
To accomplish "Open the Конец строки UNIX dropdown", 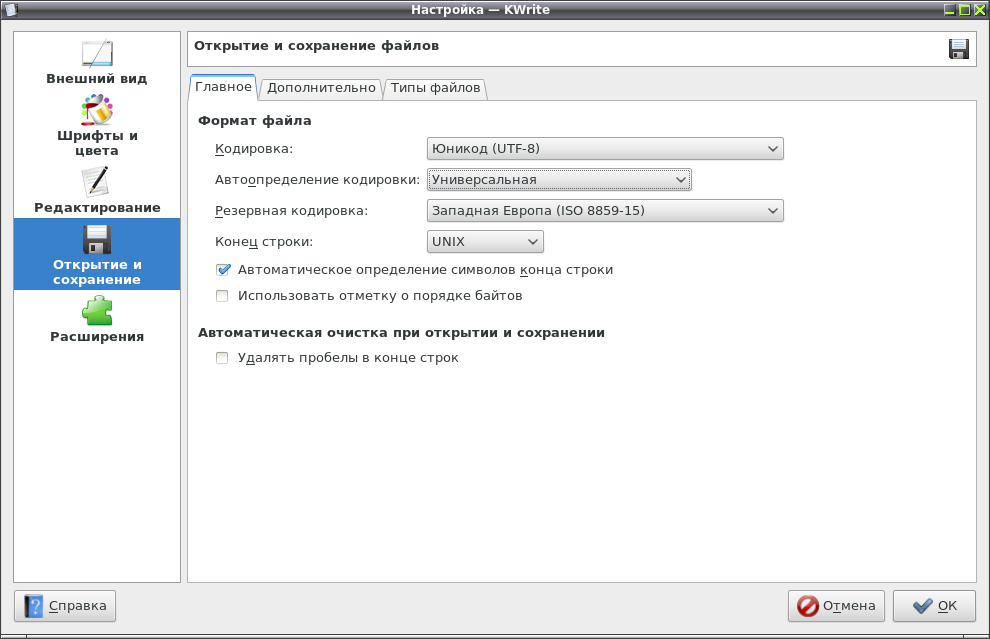I will tap(485, 242).
